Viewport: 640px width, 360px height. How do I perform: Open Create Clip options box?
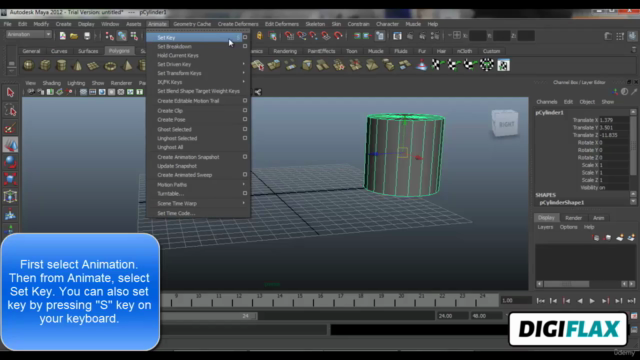click(245, 110)
